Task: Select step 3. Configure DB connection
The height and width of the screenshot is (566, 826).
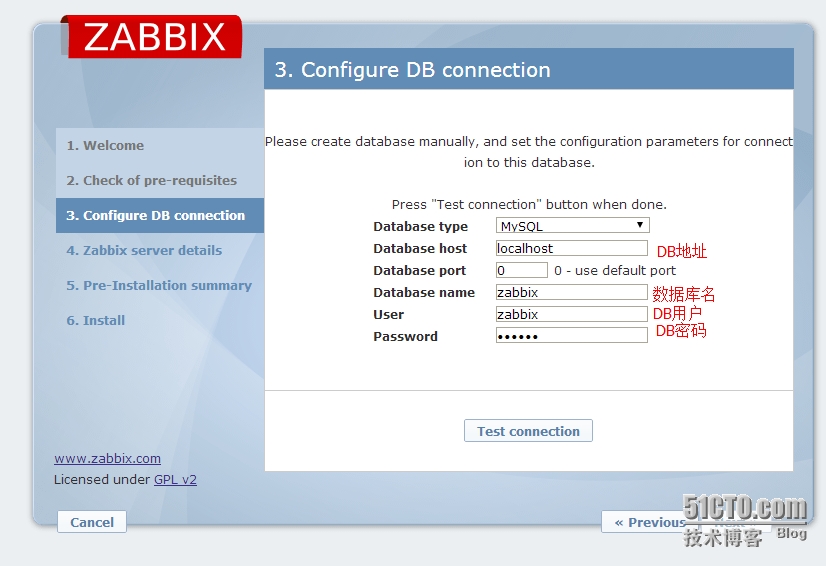Action: 160,216
